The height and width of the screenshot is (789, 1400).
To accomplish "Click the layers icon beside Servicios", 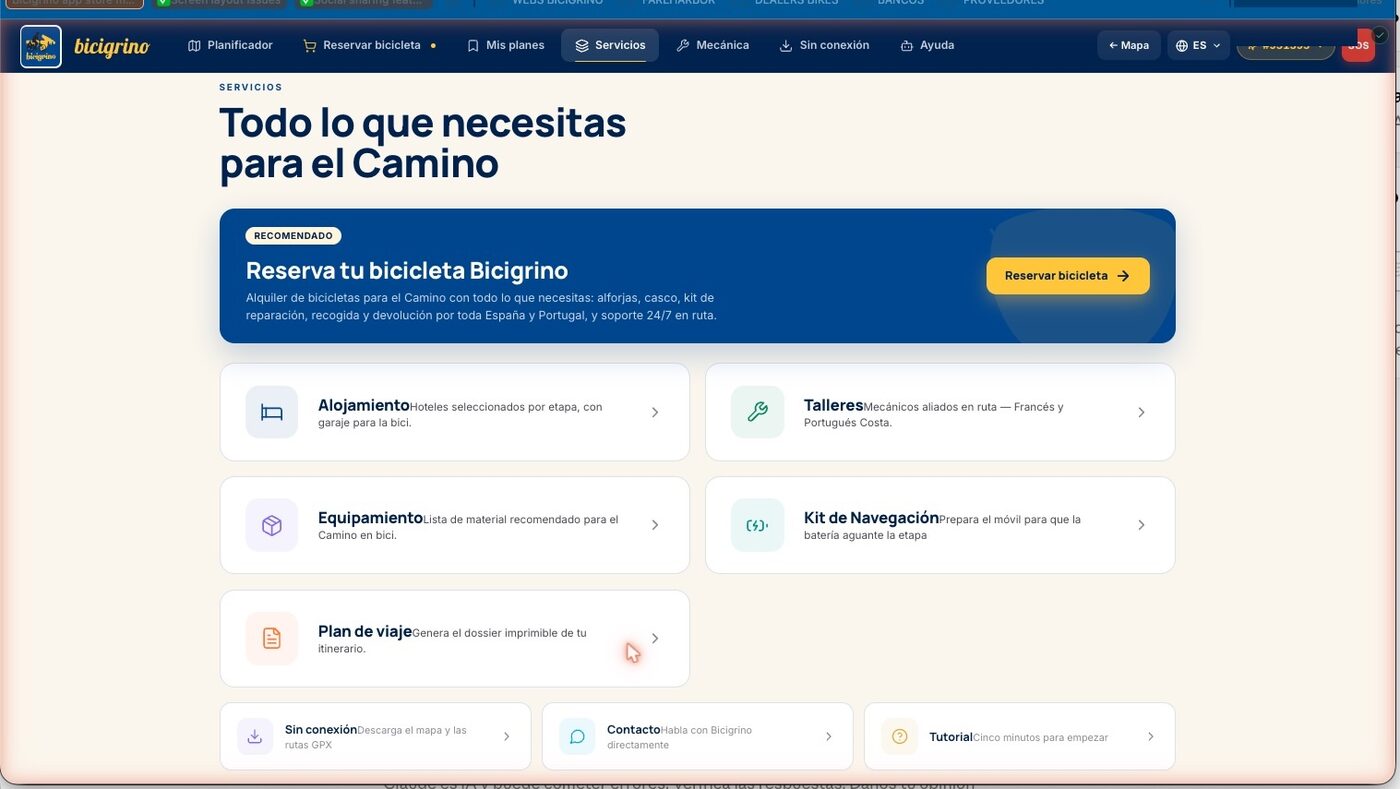I will click(x=582, y=45).
